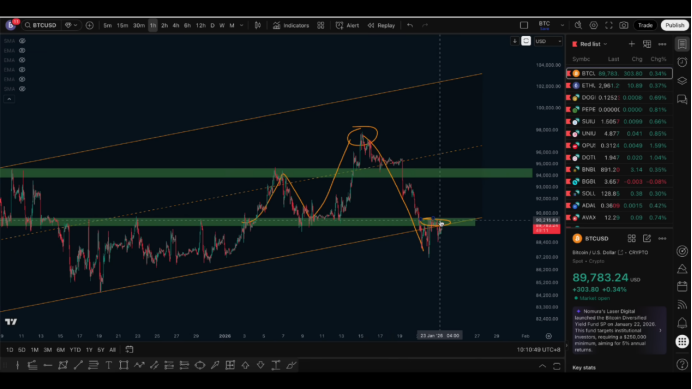This screenshot has height=389, width=692.
Task: Collapse the indicator legend arrow
Action: 9,99
